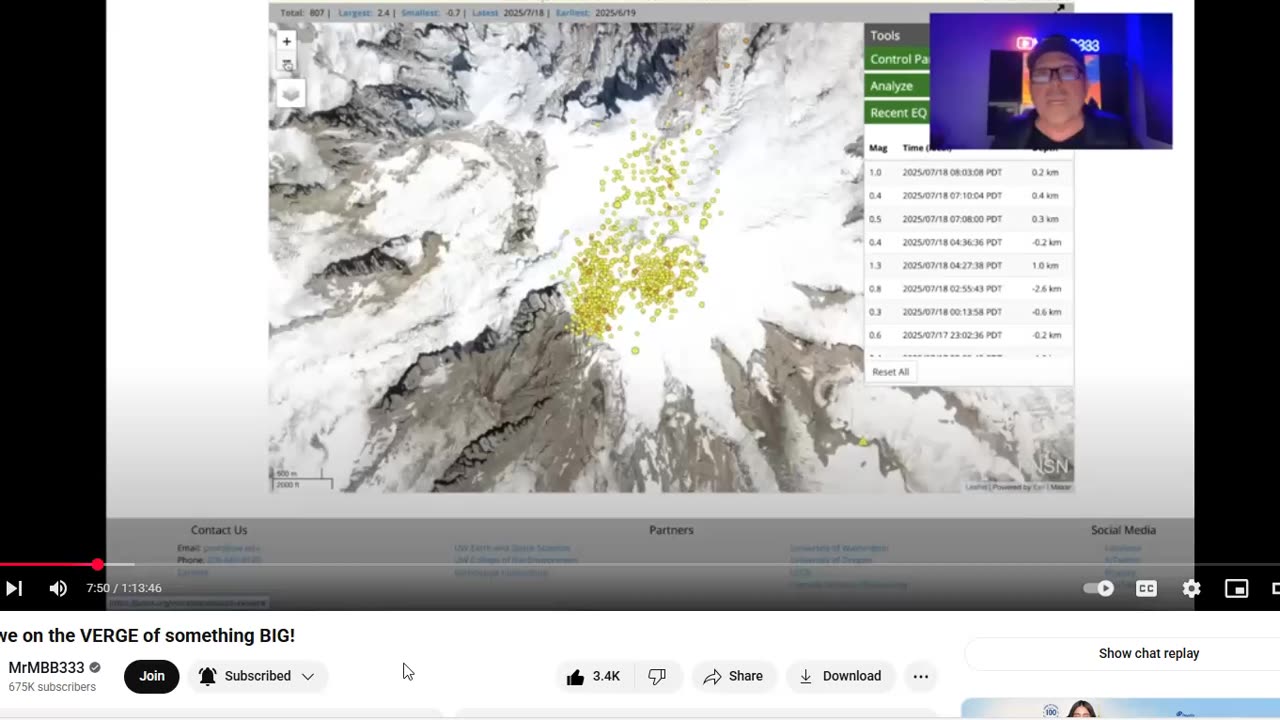Click the 7:50 / 1:13:46 time display
Viewport: 1280px width, 720px height.
[x=124, y=588]
